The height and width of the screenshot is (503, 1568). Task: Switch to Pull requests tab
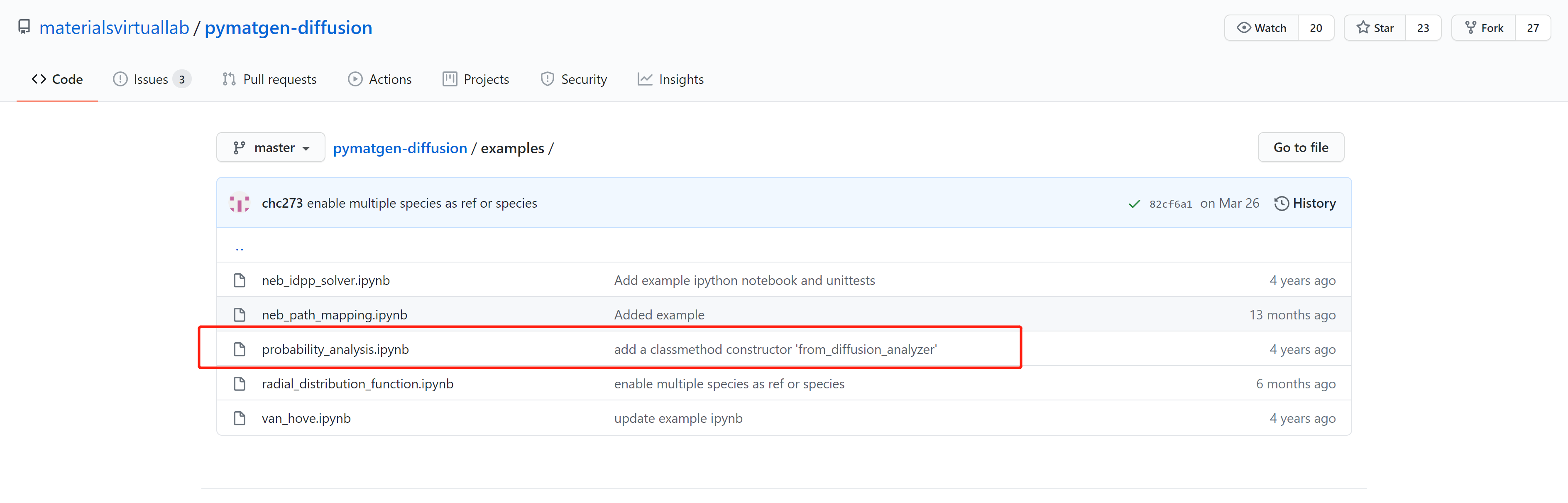point(270,79)
